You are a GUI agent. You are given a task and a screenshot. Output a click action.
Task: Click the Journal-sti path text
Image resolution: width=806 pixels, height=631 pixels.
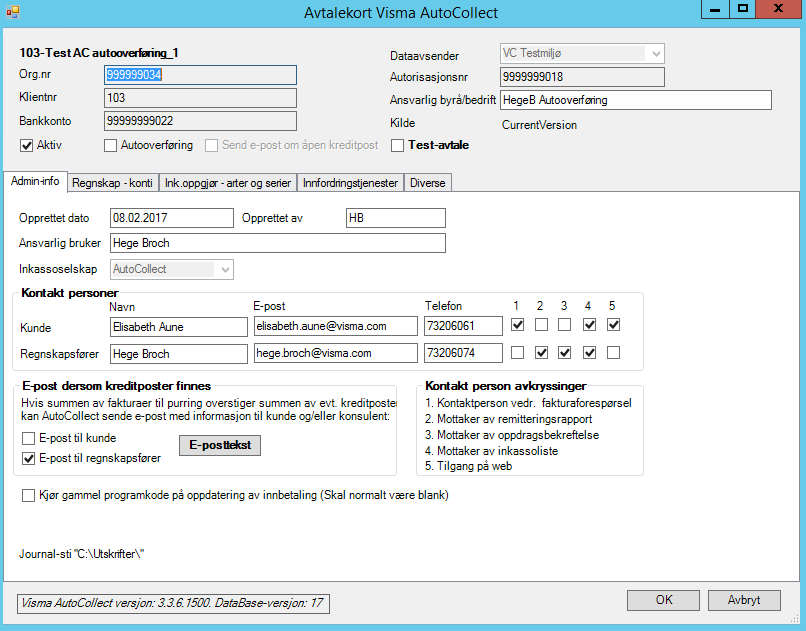82,554
